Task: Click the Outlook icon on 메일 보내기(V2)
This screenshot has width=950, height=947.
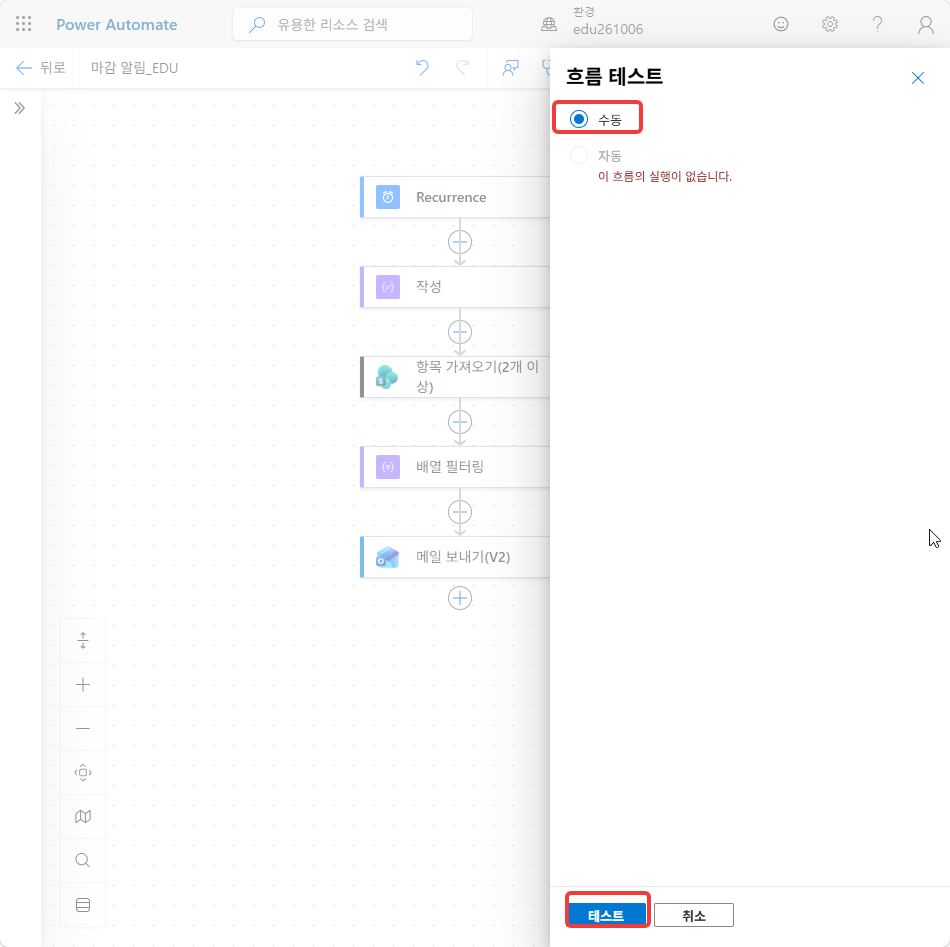Action: point(387,557)
